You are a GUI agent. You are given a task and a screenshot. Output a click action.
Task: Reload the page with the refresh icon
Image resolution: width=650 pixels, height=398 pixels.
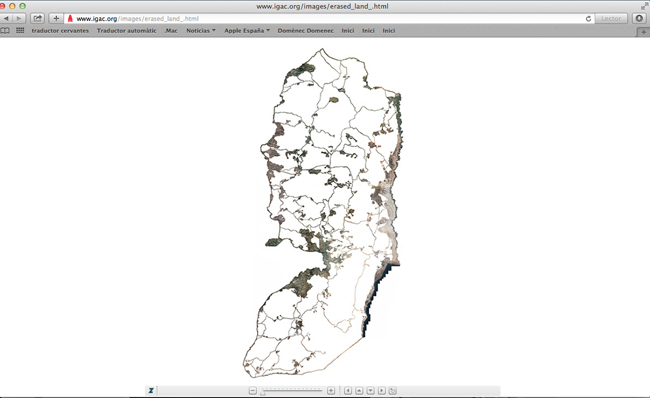pyautogui.click(x=588, y=19)
